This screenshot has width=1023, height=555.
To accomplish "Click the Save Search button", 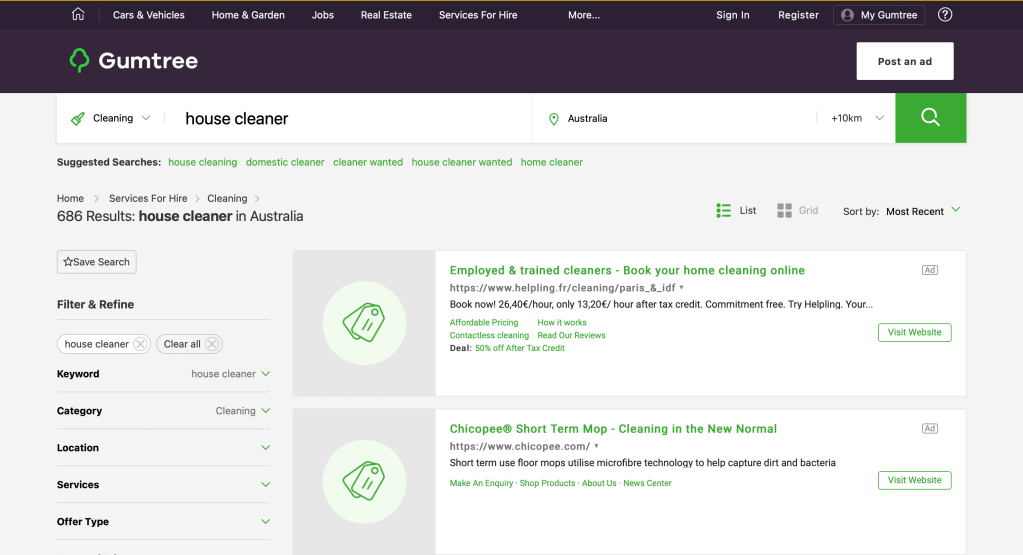I will (97, 262).
